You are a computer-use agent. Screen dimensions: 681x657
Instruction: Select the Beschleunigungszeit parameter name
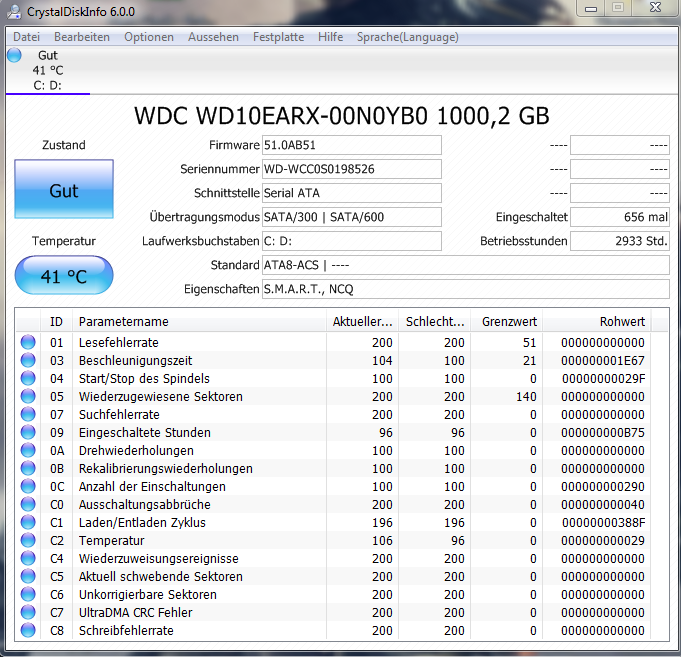click(136, 360)
